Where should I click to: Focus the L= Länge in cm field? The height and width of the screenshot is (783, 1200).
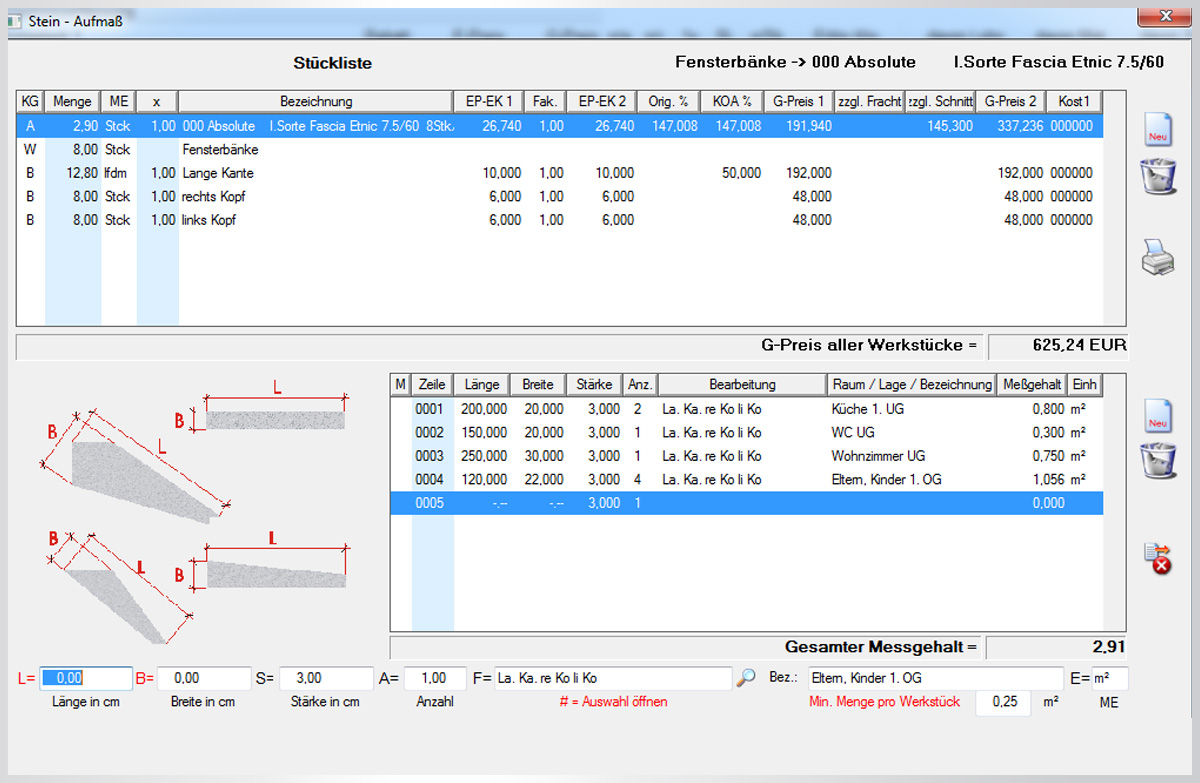click(86, 678)
